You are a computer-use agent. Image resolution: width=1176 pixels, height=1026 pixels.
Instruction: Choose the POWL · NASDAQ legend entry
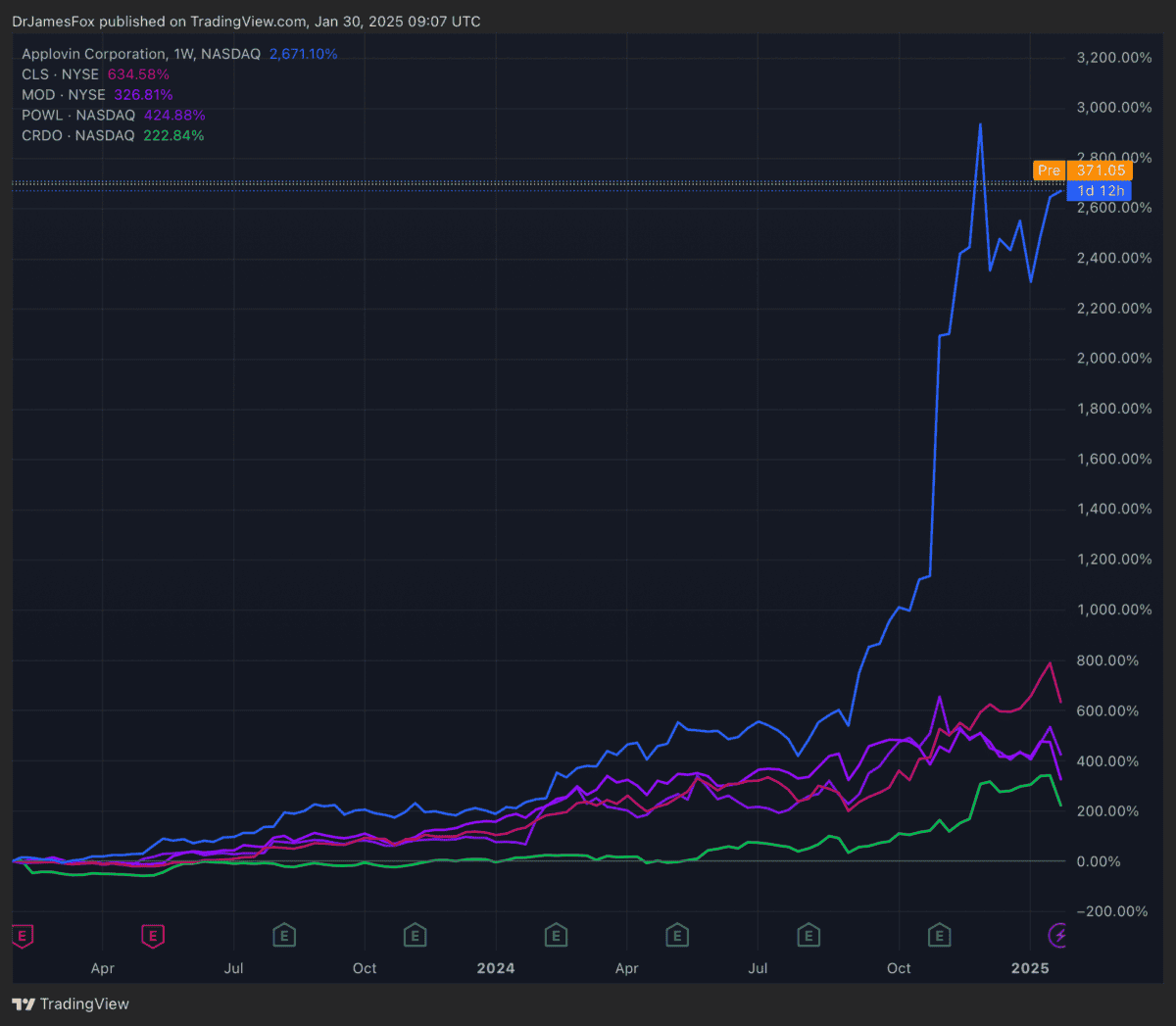(78, 116)
